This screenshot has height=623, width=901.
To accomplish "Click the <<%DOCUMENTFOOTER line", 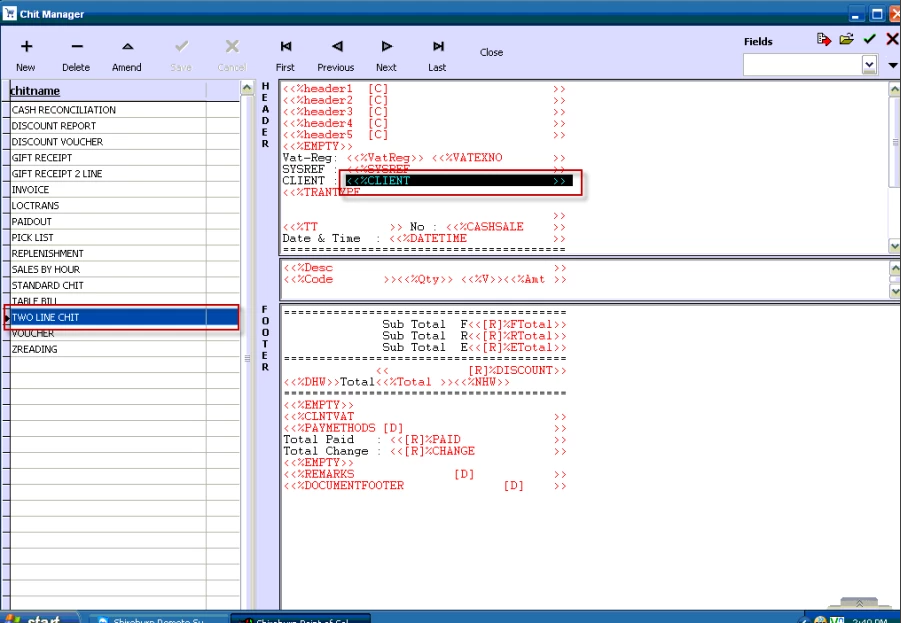I will [425, 486].
